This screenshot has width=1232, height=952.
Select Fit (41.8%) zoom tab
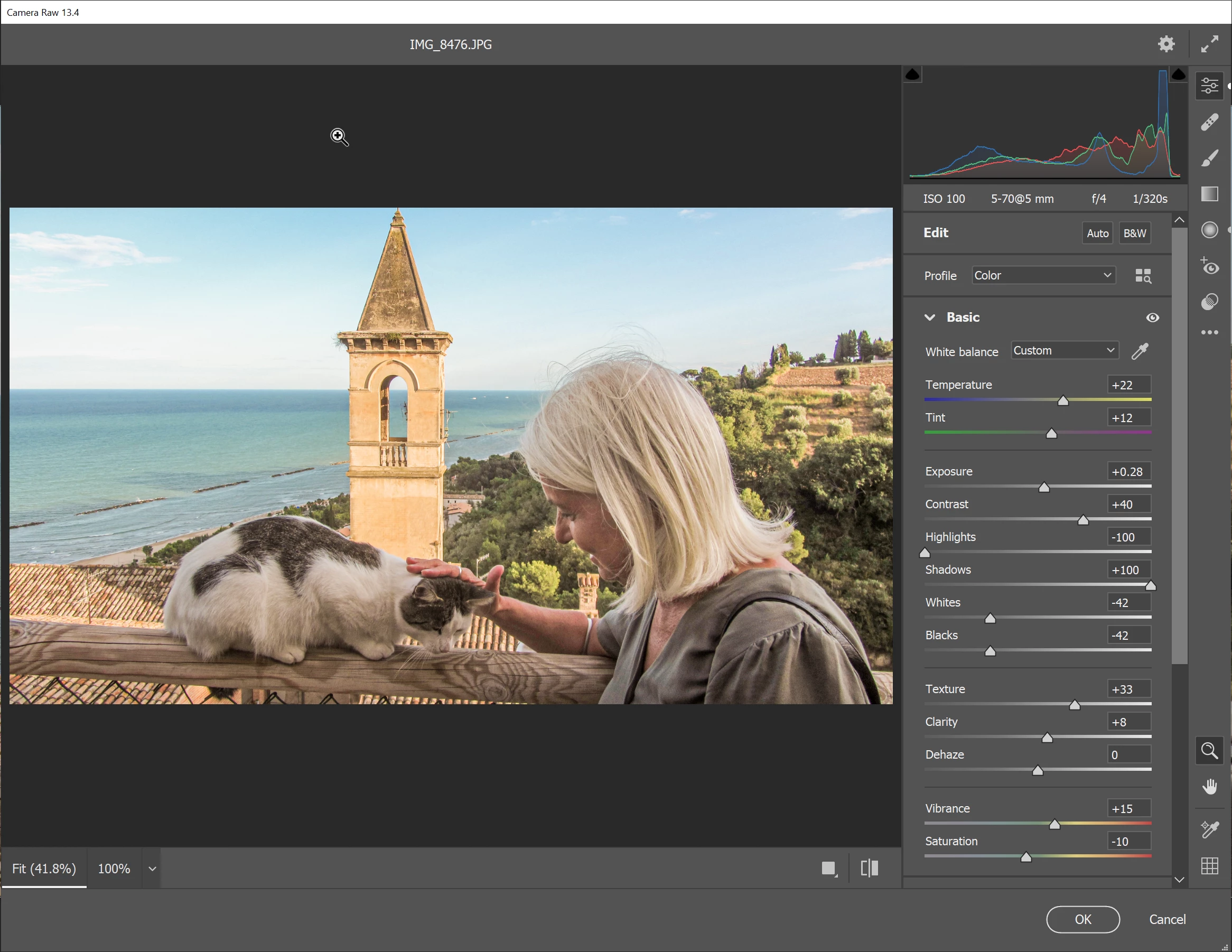(x=44, y=869)
